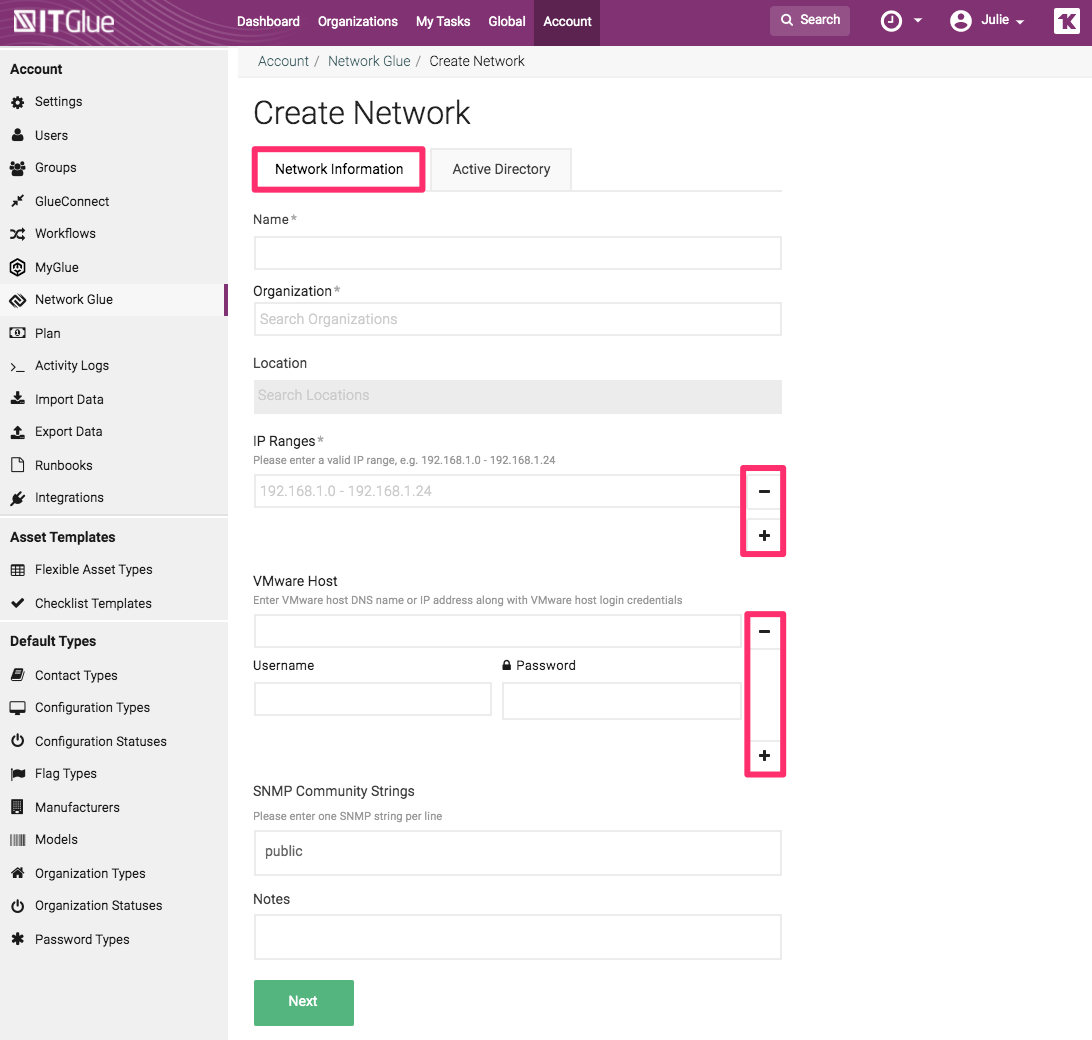Open the Search Organizations combo box
This screenshot has height=1040, width=1092.
point(517,319)
